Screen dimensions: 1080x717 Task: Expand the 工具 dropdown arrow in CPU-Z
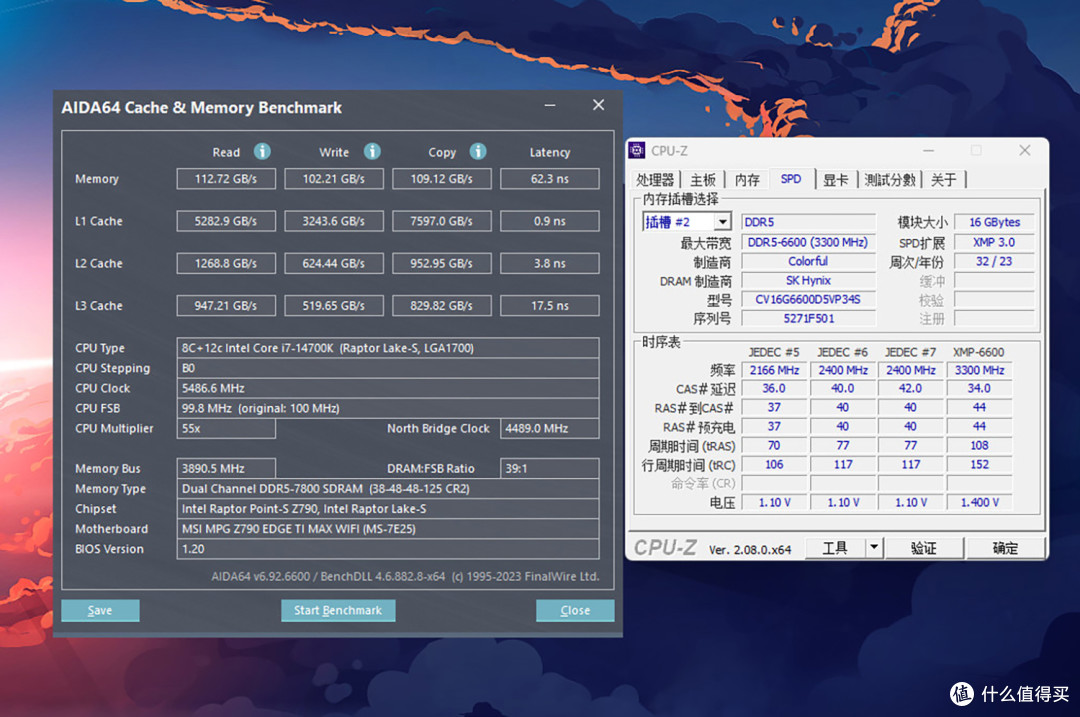873,548
